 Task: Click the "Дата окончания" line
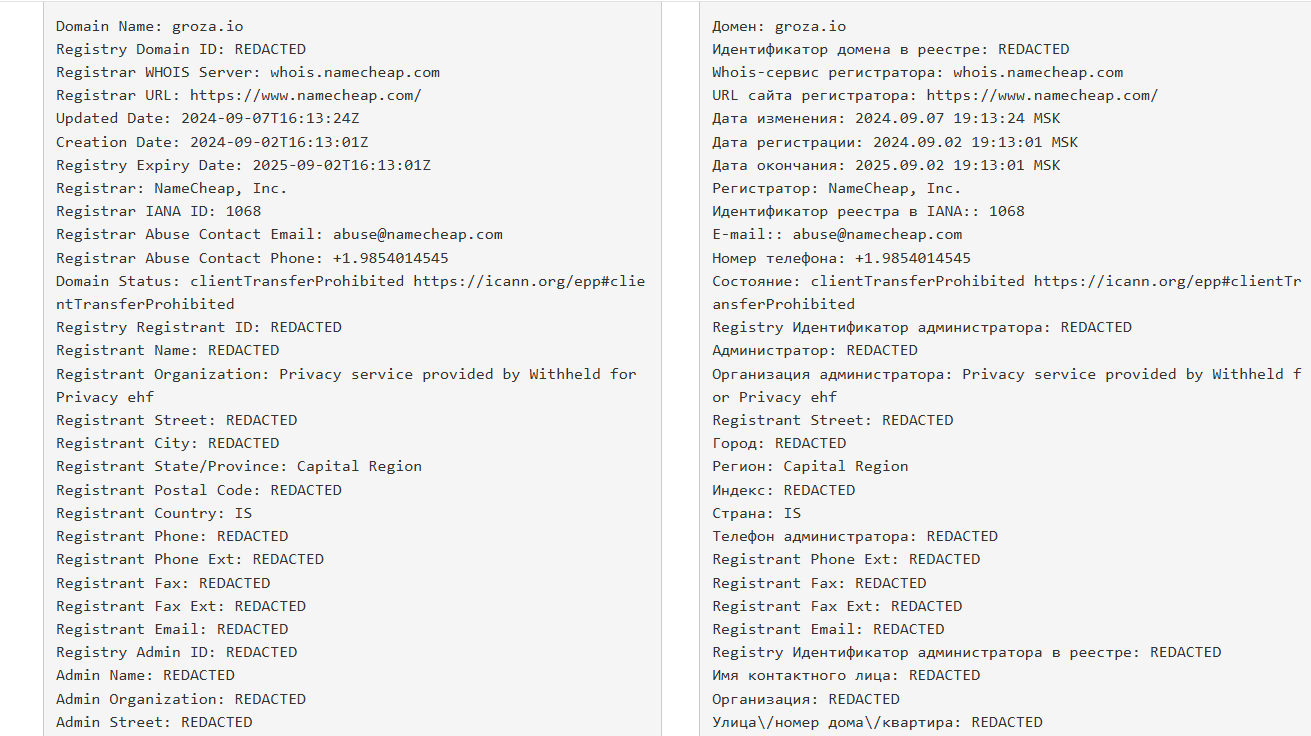886,165
